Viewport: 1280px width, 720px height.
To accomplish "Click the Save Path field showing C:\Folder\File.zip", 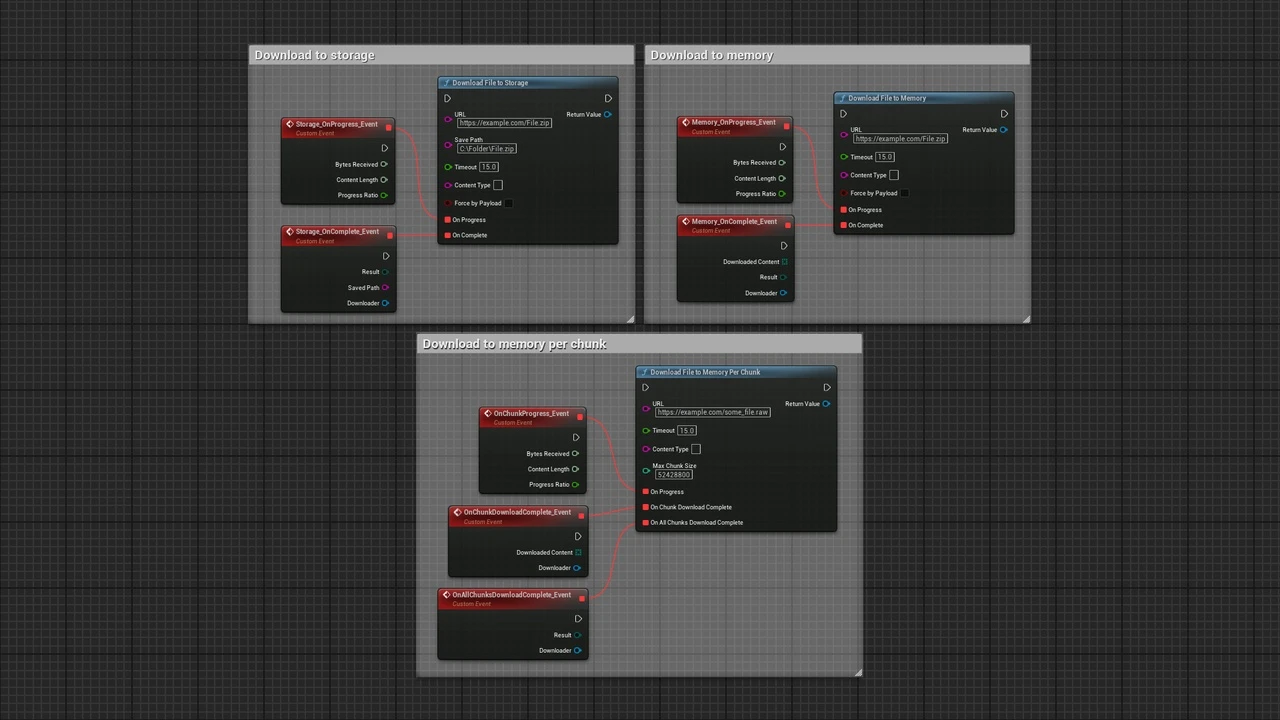I will [x=487, y=149].
